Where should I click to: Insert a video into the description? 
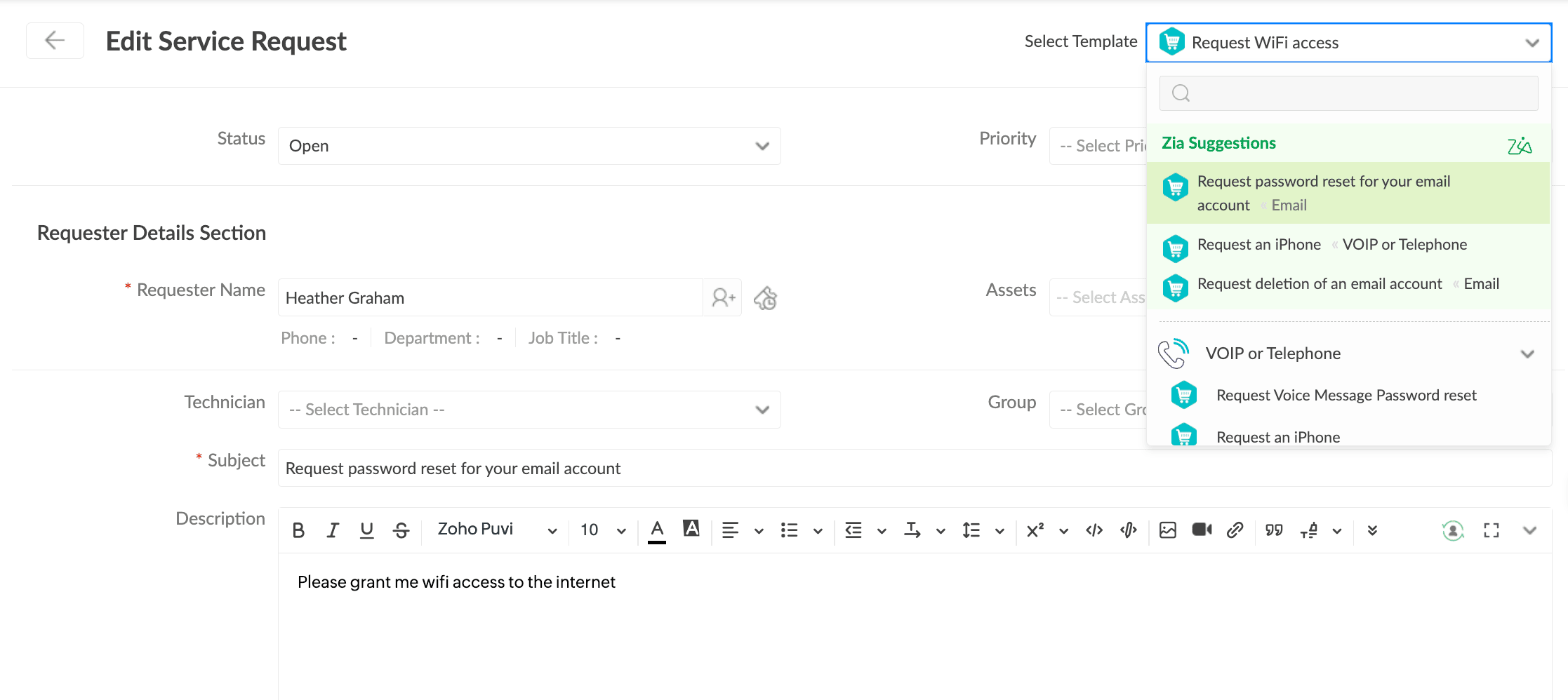coord(1202,530)
